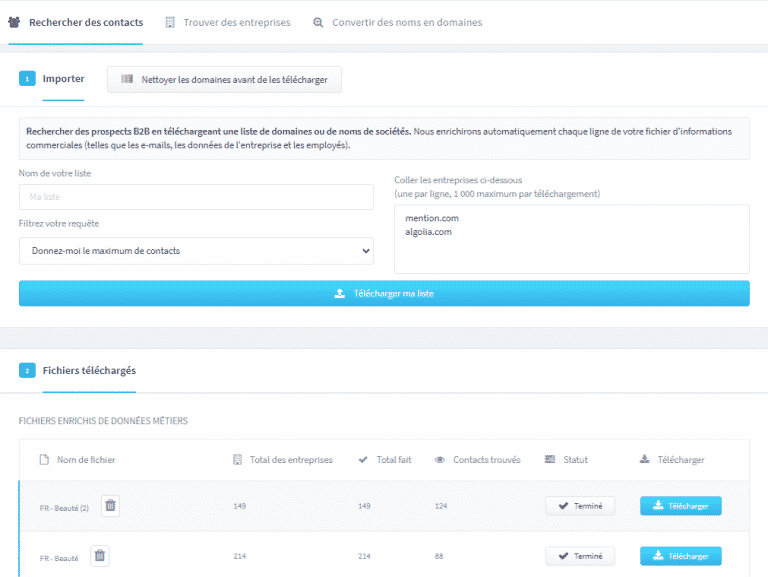Click the checkmark icon beside Total fait

click(x=363, y=459)
